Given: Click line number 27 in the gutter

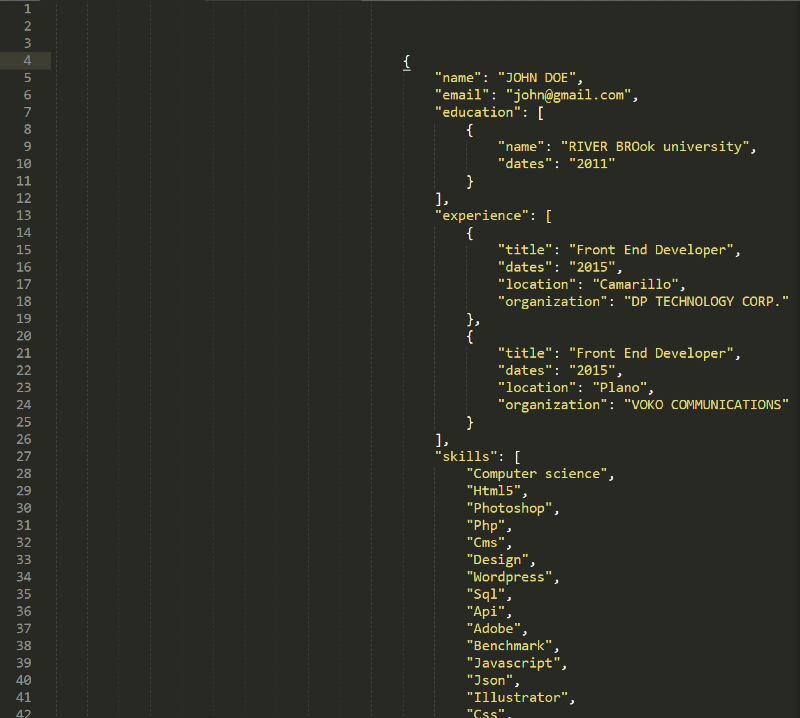Looking at the screenshot, I should pyautogui.click(x=23, y=456).
